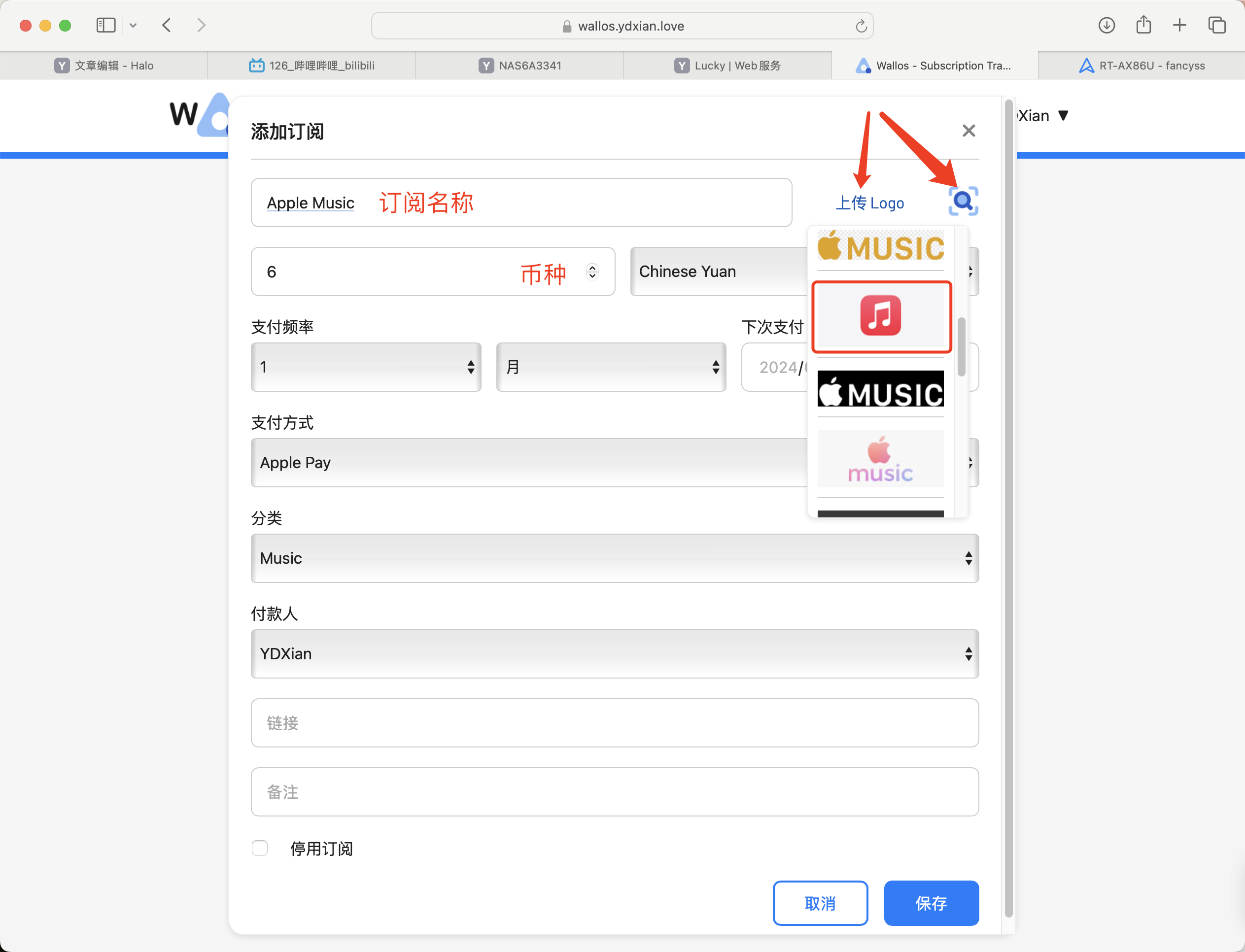Click the Wallos logo in header
This screenshot has height=952, width=1245.
199,114
